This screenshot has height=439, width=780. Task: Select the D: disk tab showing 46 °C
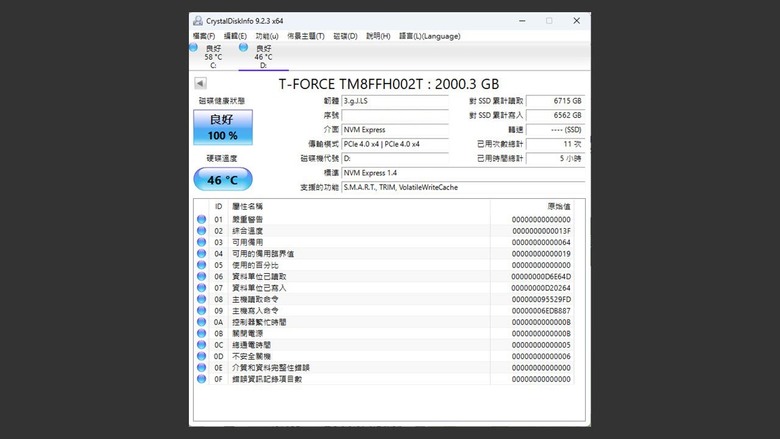point(264,57)
